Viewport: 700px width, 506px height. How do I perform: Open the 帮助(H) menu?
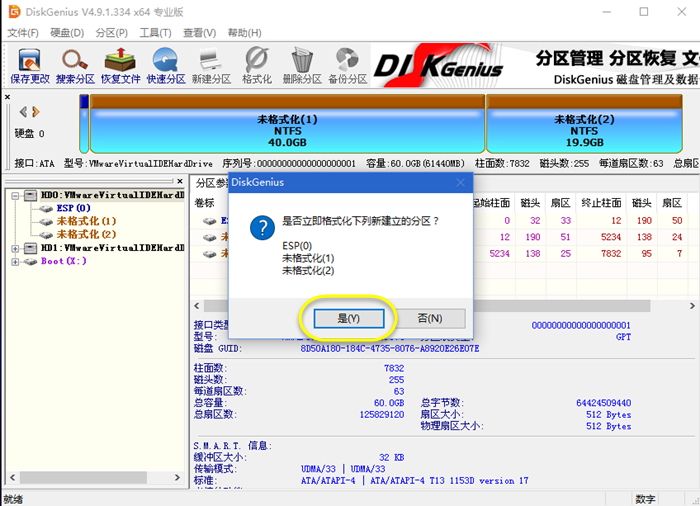point(244,33)
